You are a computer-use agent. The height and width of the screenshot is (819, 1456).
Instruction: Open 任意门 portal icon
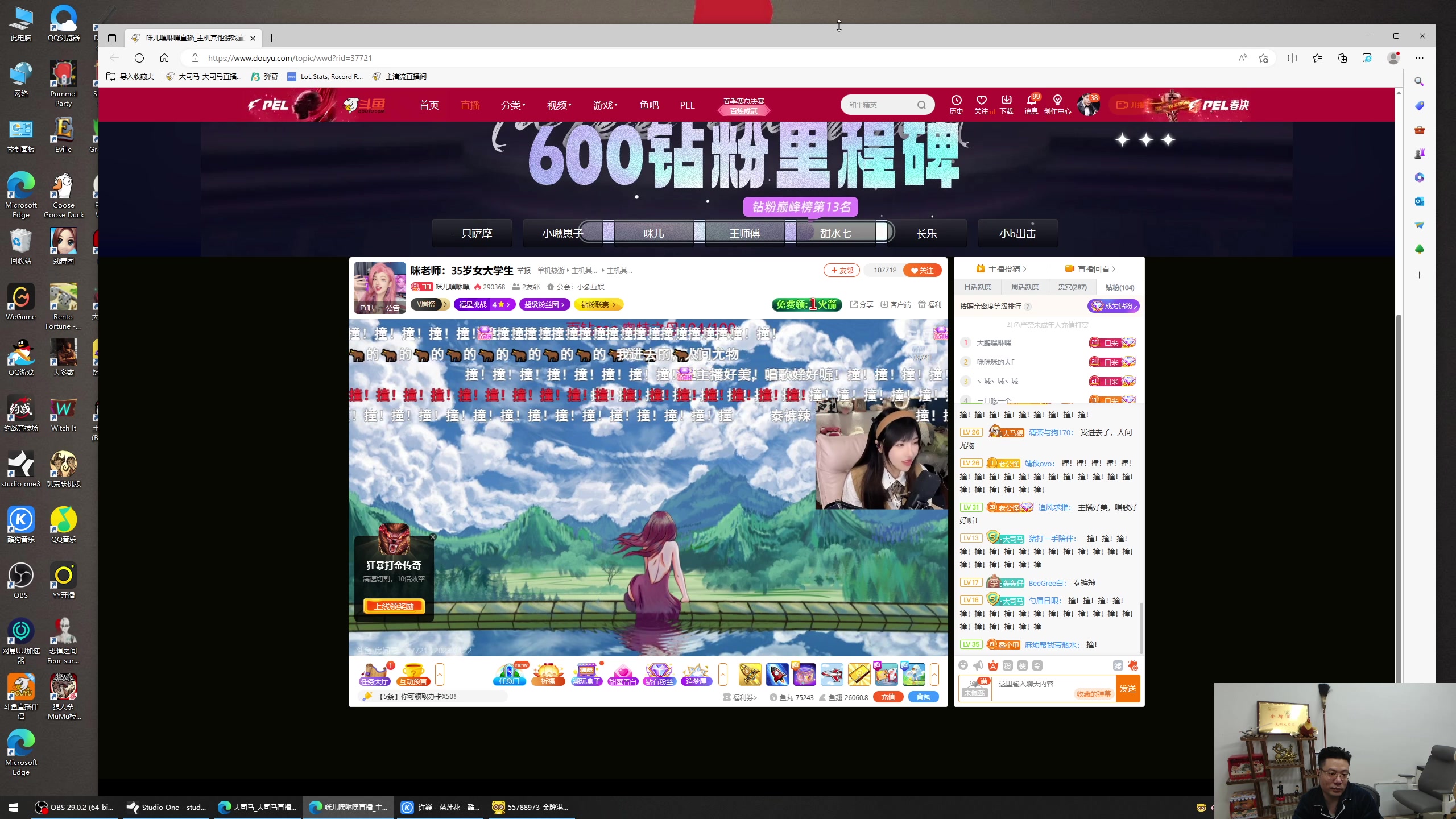point(509,675)
